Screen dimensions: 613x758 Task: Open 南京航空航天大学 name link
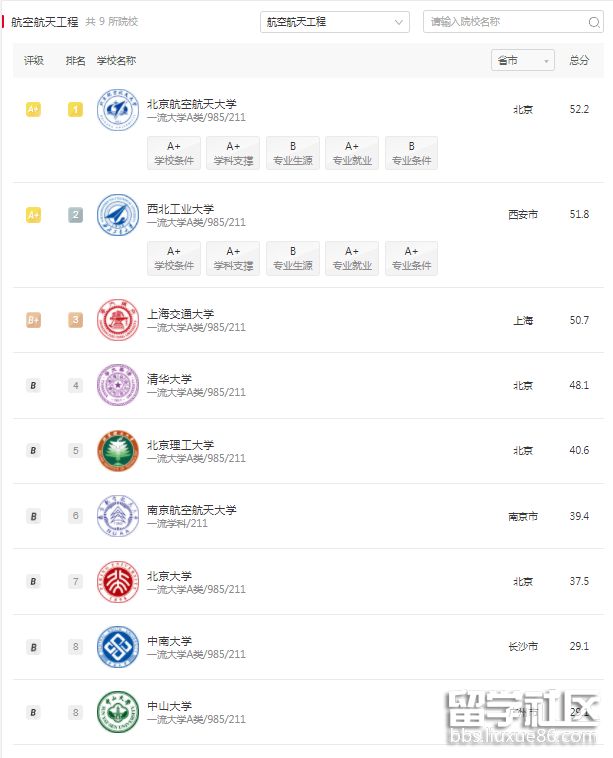pos(191,510)
